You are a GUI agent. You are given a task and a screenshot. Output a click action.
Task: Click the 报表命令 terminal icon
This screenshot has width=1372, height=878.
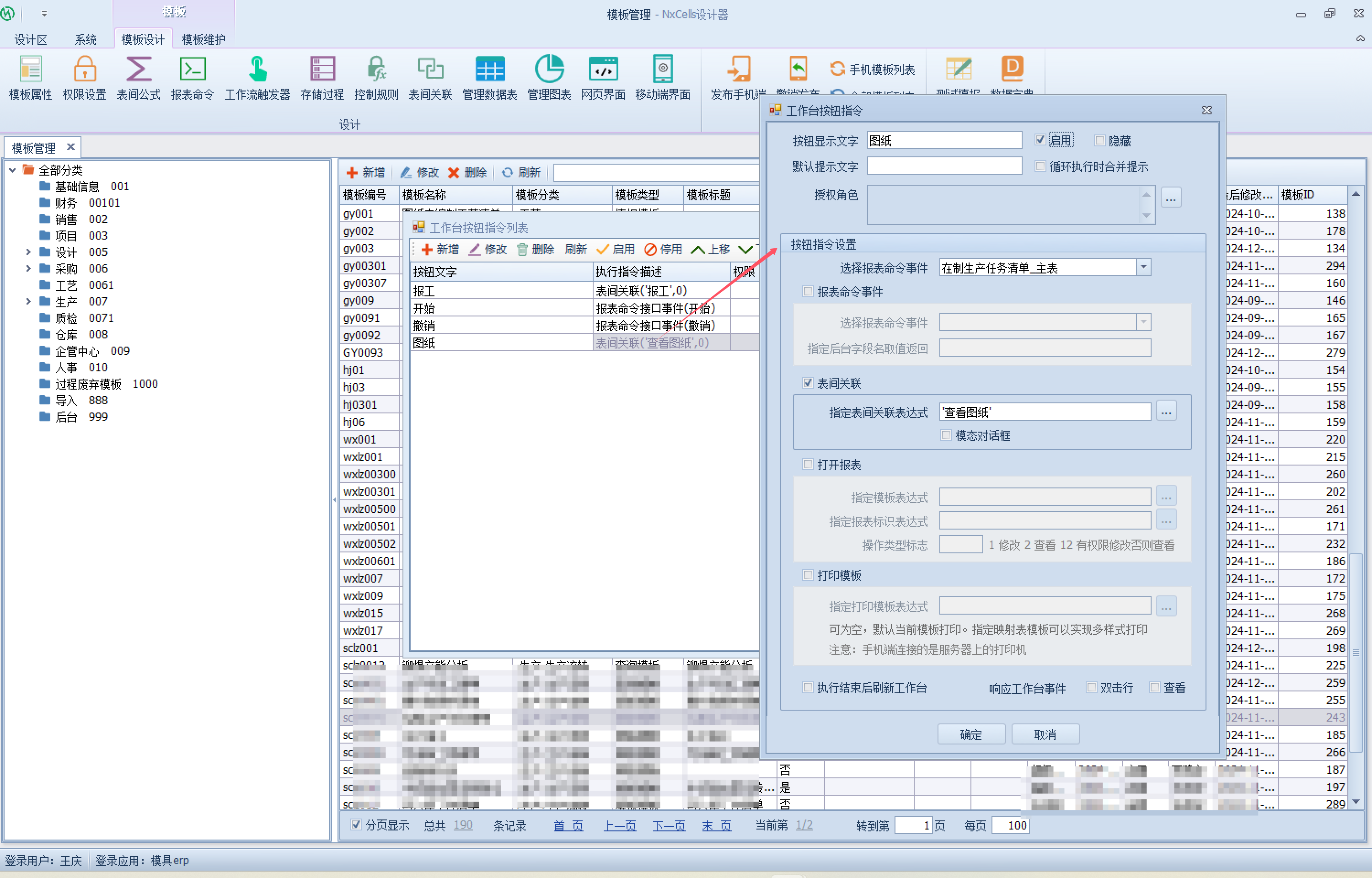click(192, 70)
